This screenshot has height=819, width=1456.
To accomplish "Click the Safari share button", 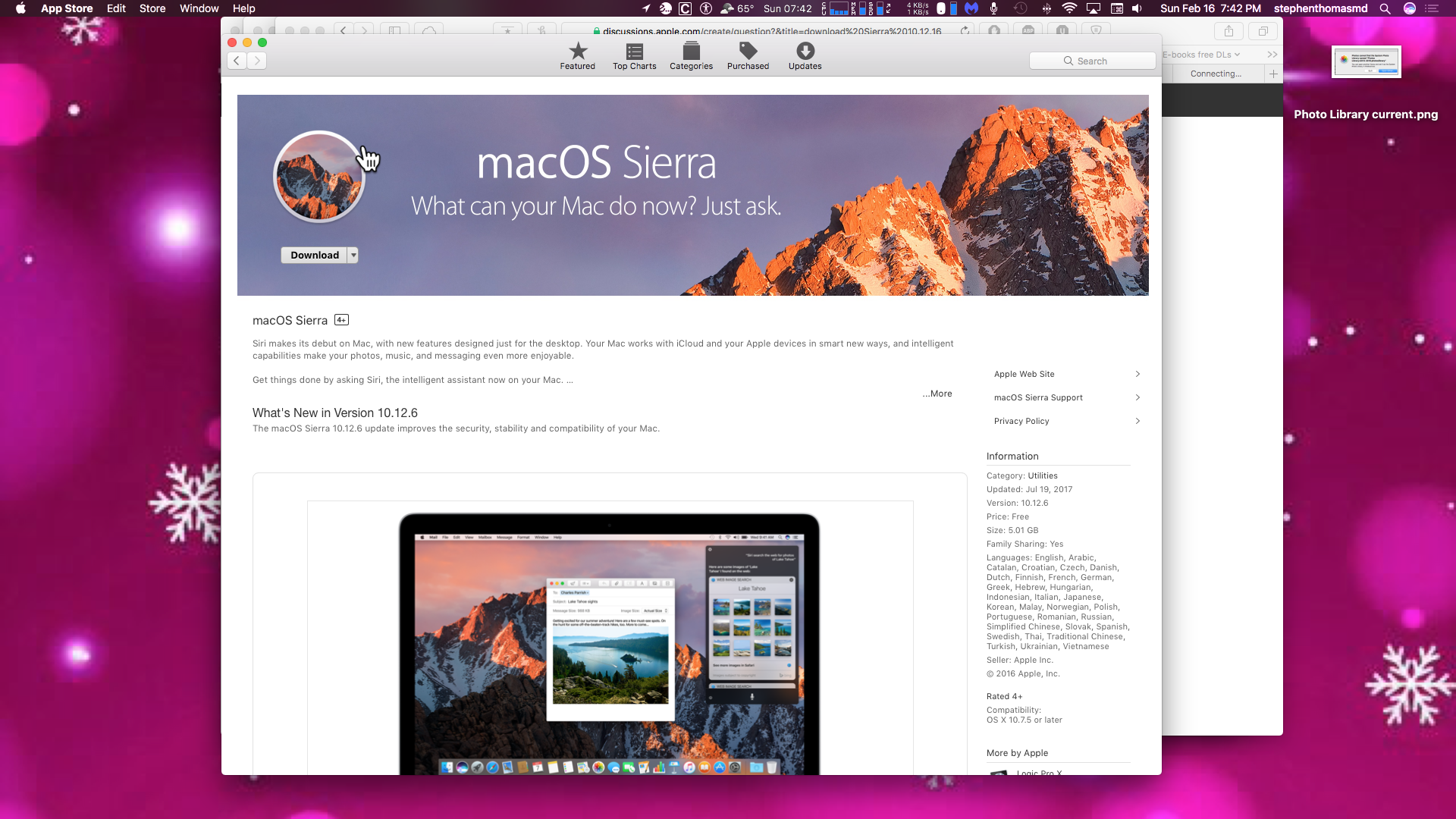I will (1228, 31).
